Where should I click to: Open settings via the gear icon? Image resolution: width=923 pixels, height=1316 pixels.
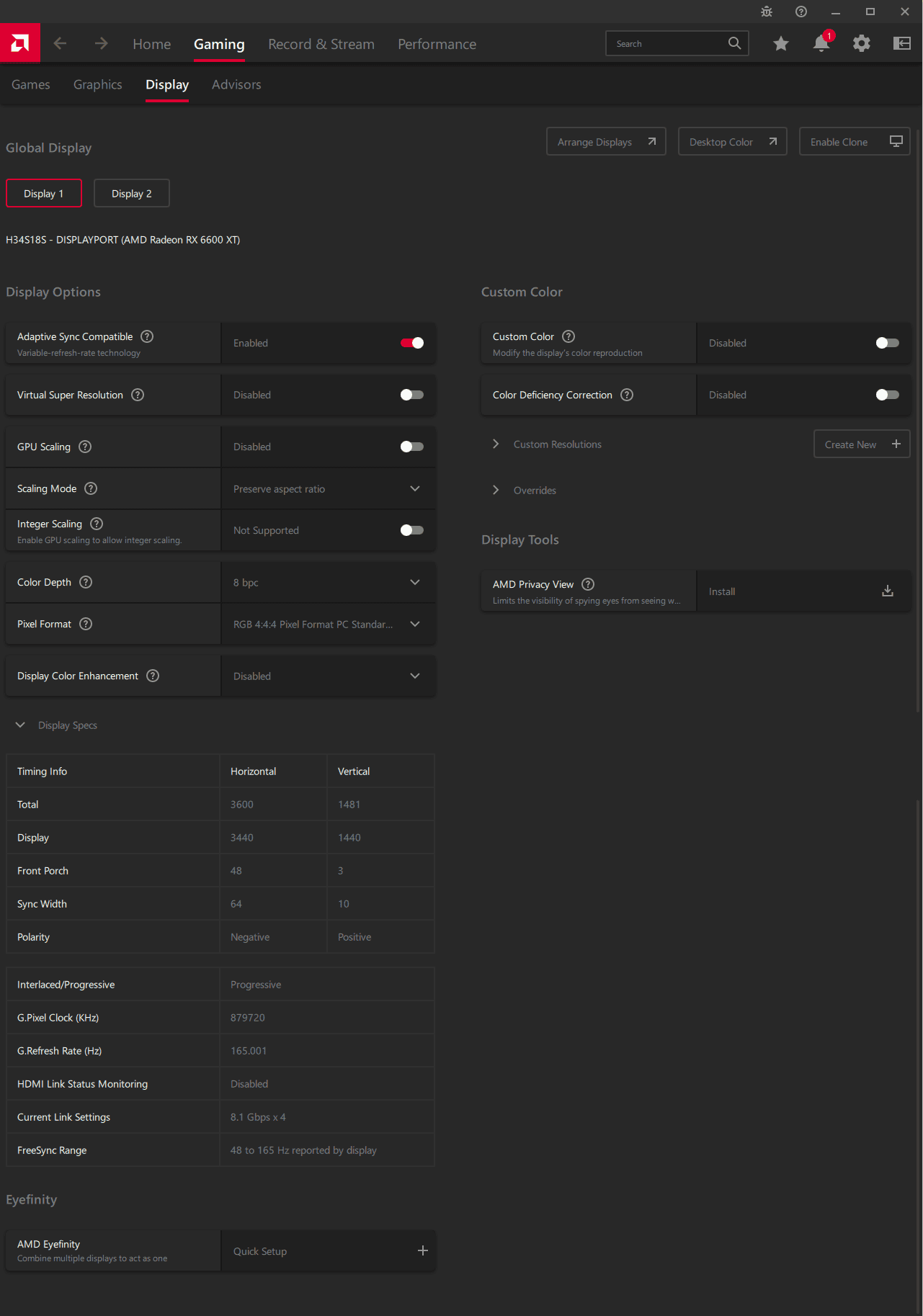(861, 44)
